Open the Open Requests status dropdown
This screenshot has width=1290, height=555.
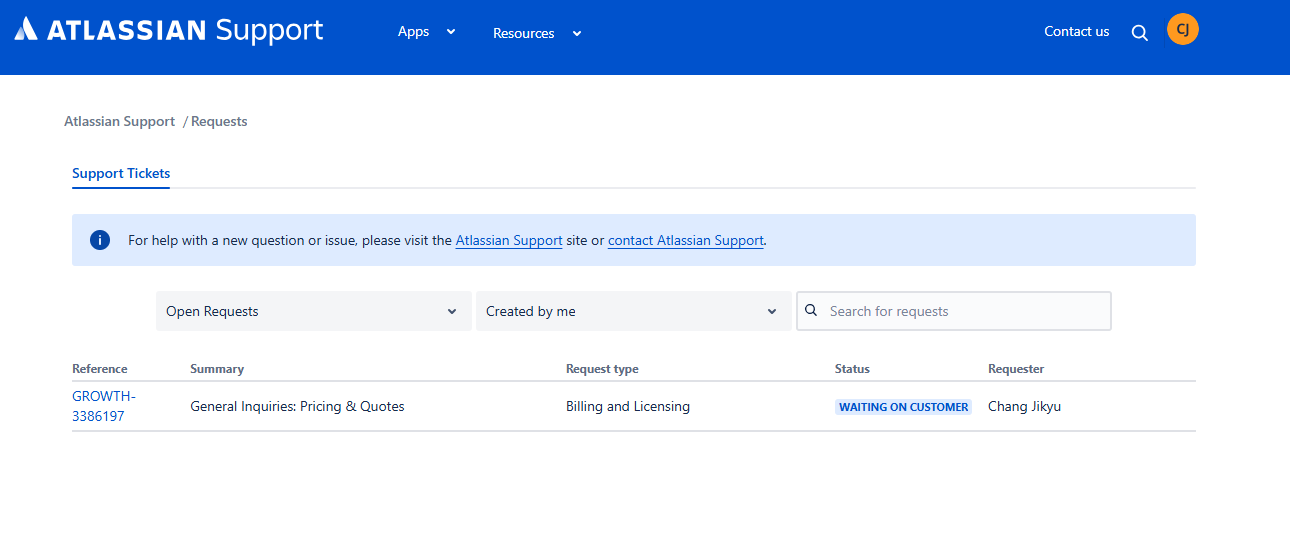(x=314, y=311)
